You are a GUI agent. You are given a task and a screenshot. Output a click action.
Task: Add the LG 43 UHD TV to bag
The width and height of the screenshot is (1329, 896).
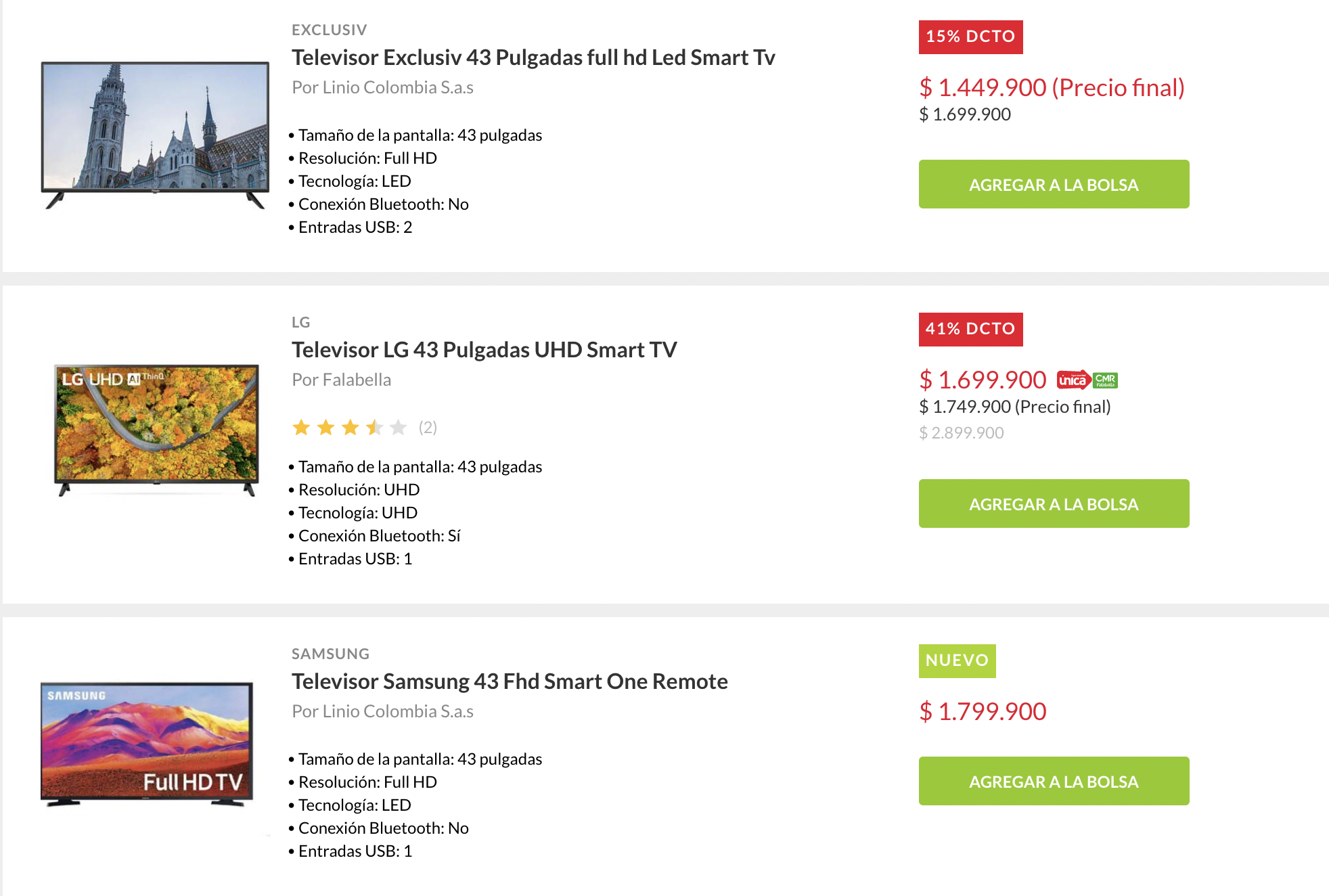coord(1054,503)
